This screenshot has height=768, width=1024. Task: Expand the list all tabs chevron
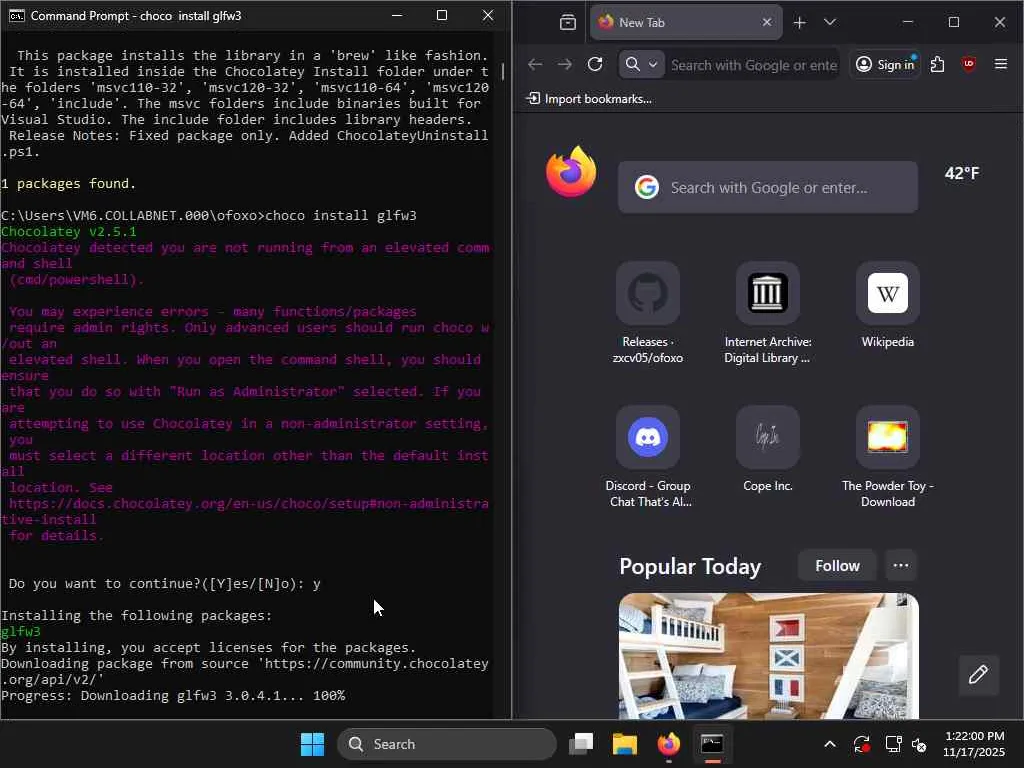pyautogui.click(x=829, y=22)
